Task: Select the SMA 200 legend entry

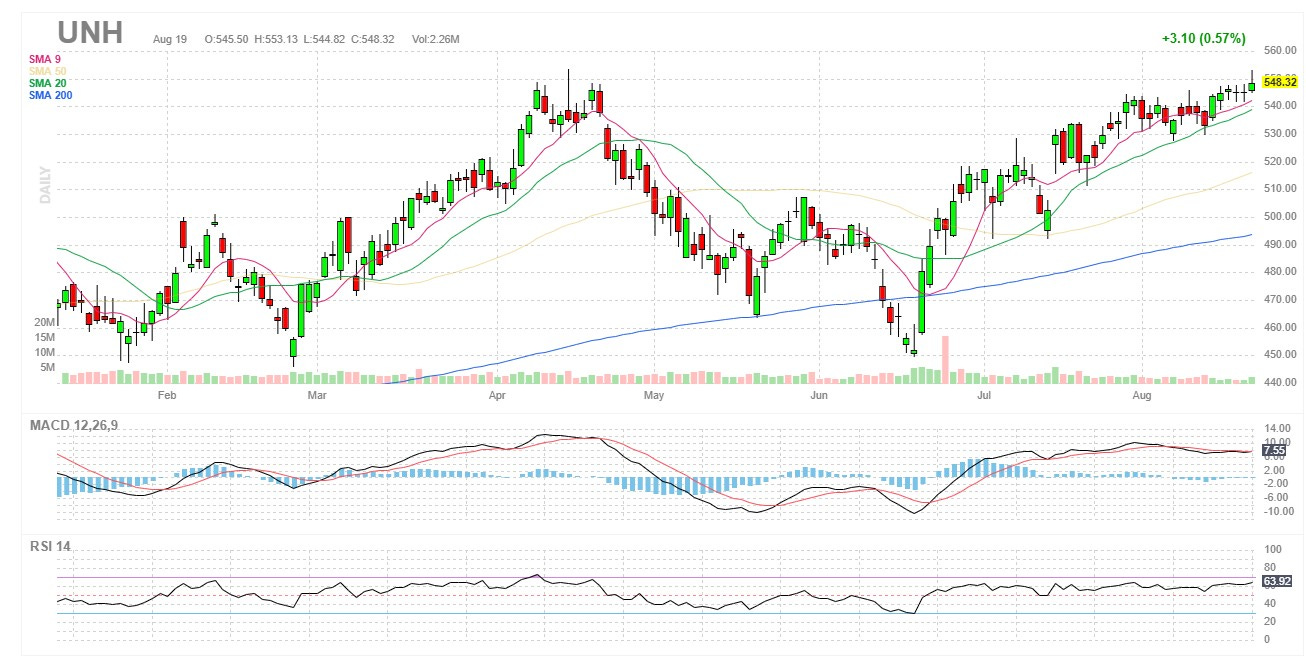Action: 51,95
